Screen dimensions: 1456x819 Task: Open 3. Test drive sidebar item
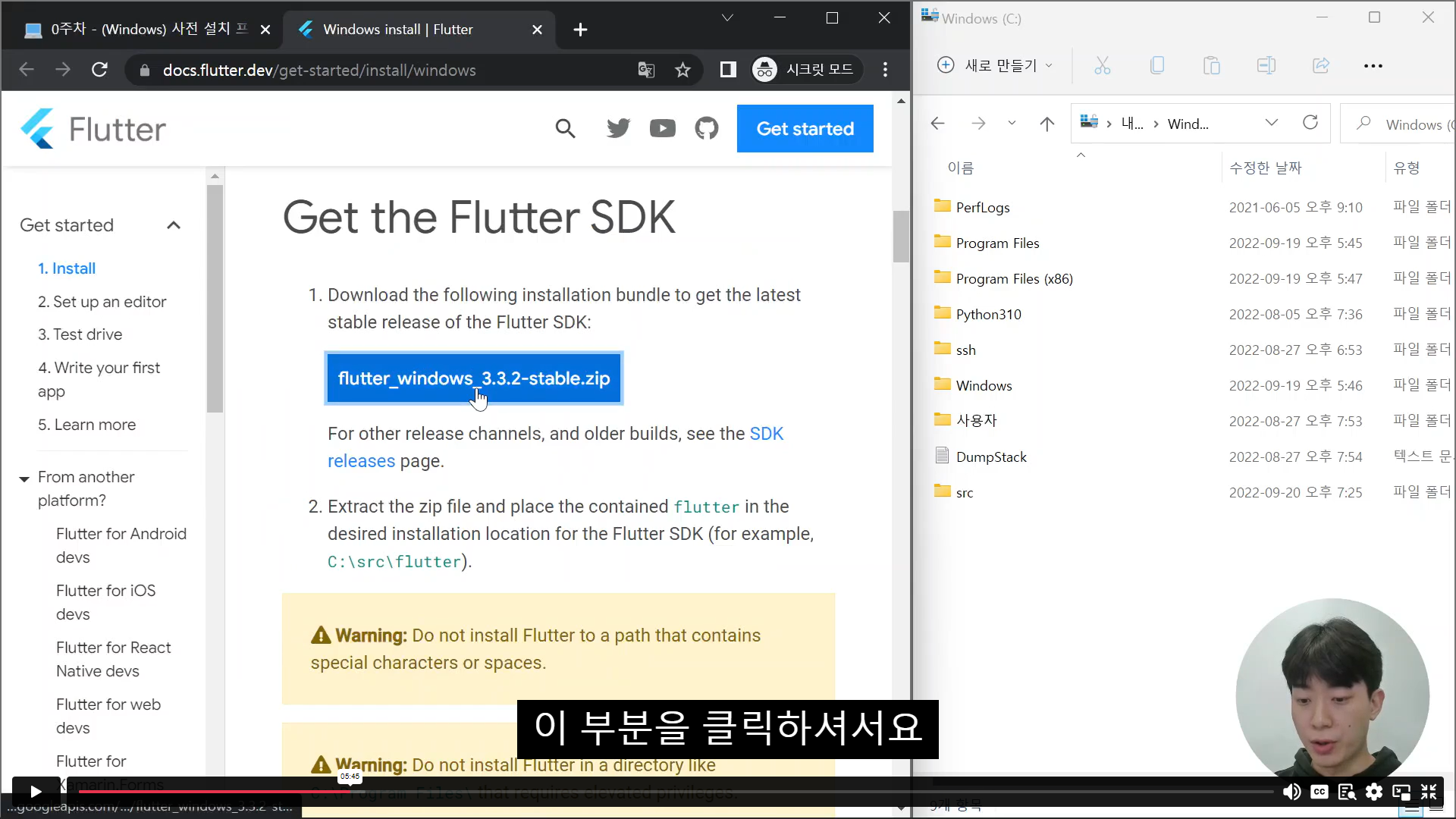click(x=80, y=334)
